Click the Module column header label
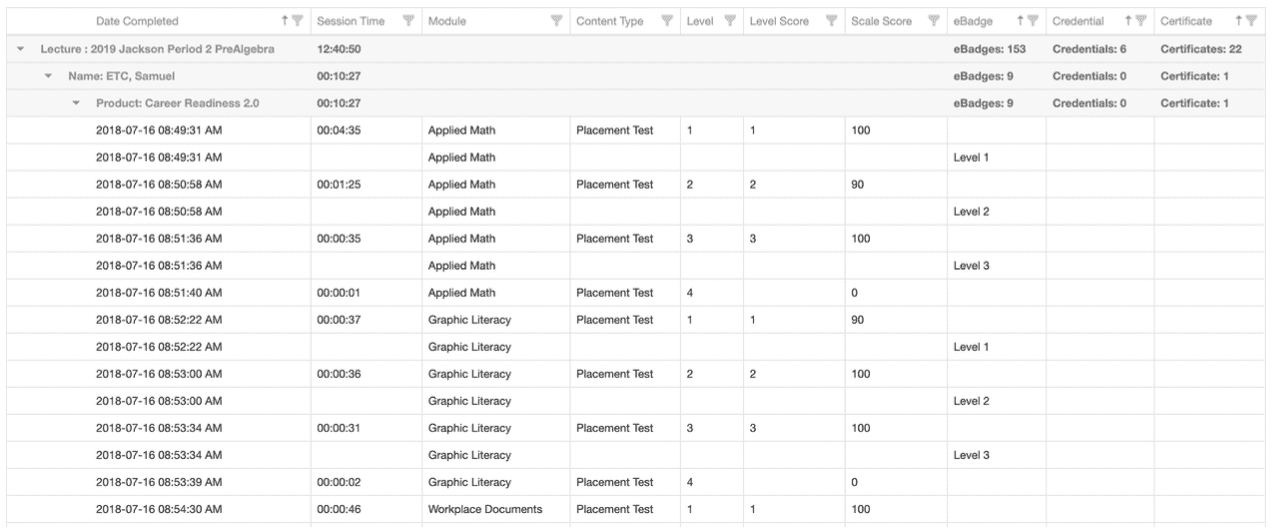Screen dimensions: 1278x528 coord(450,22)
